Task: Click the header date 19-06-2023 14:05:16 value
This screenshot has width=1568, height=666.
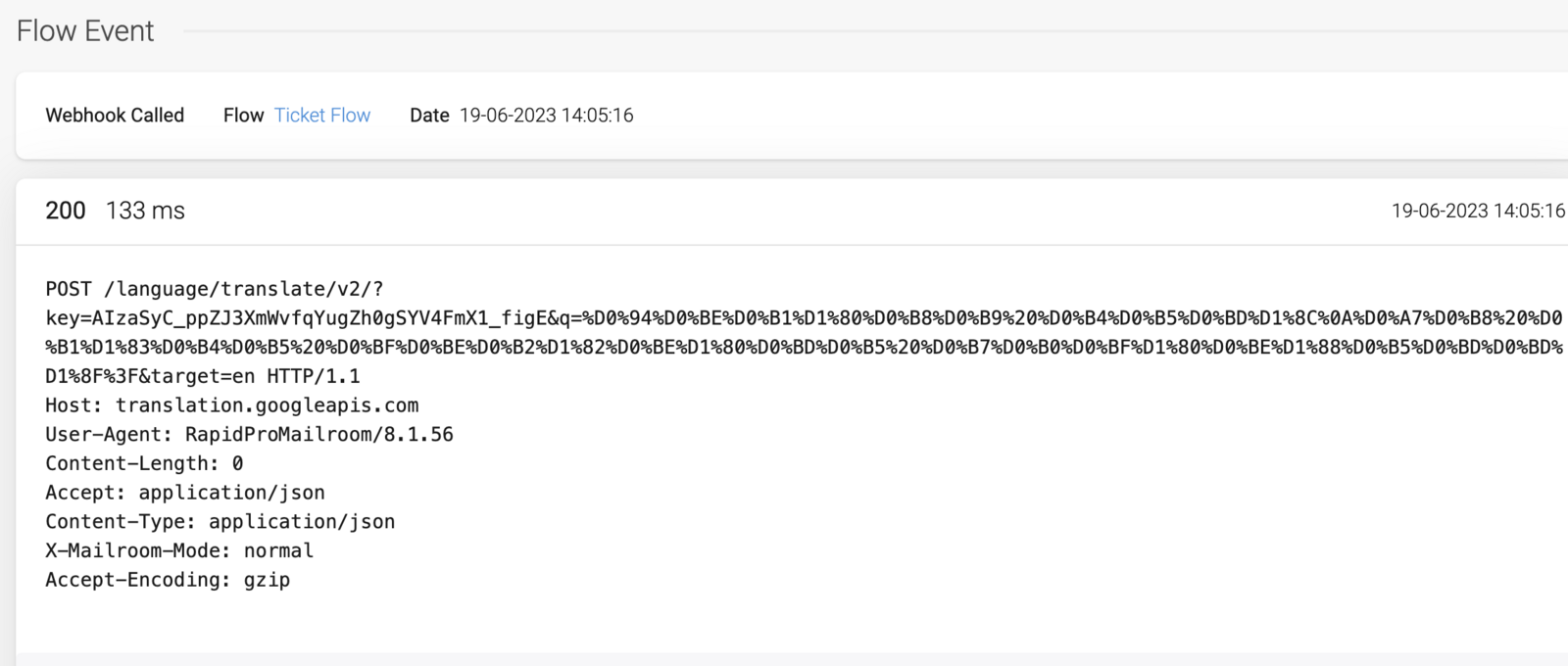Action: point(547,116)
